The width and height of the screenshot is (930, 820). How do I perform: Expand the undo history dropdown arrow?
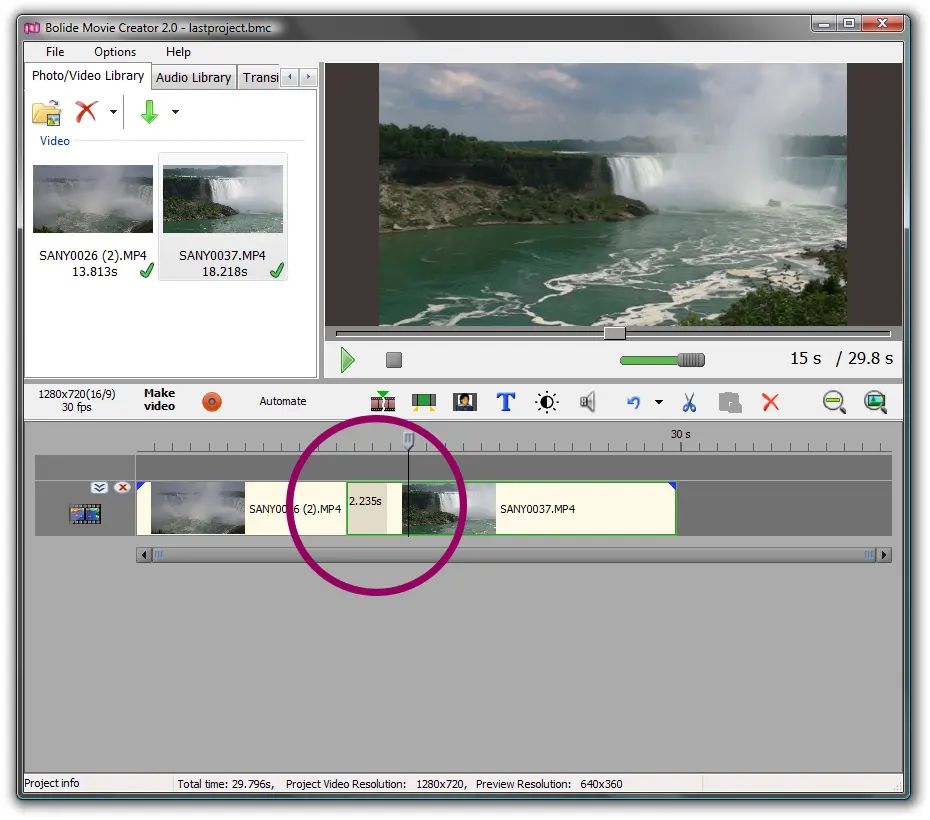pyautogui.click(x=658, y=402)
